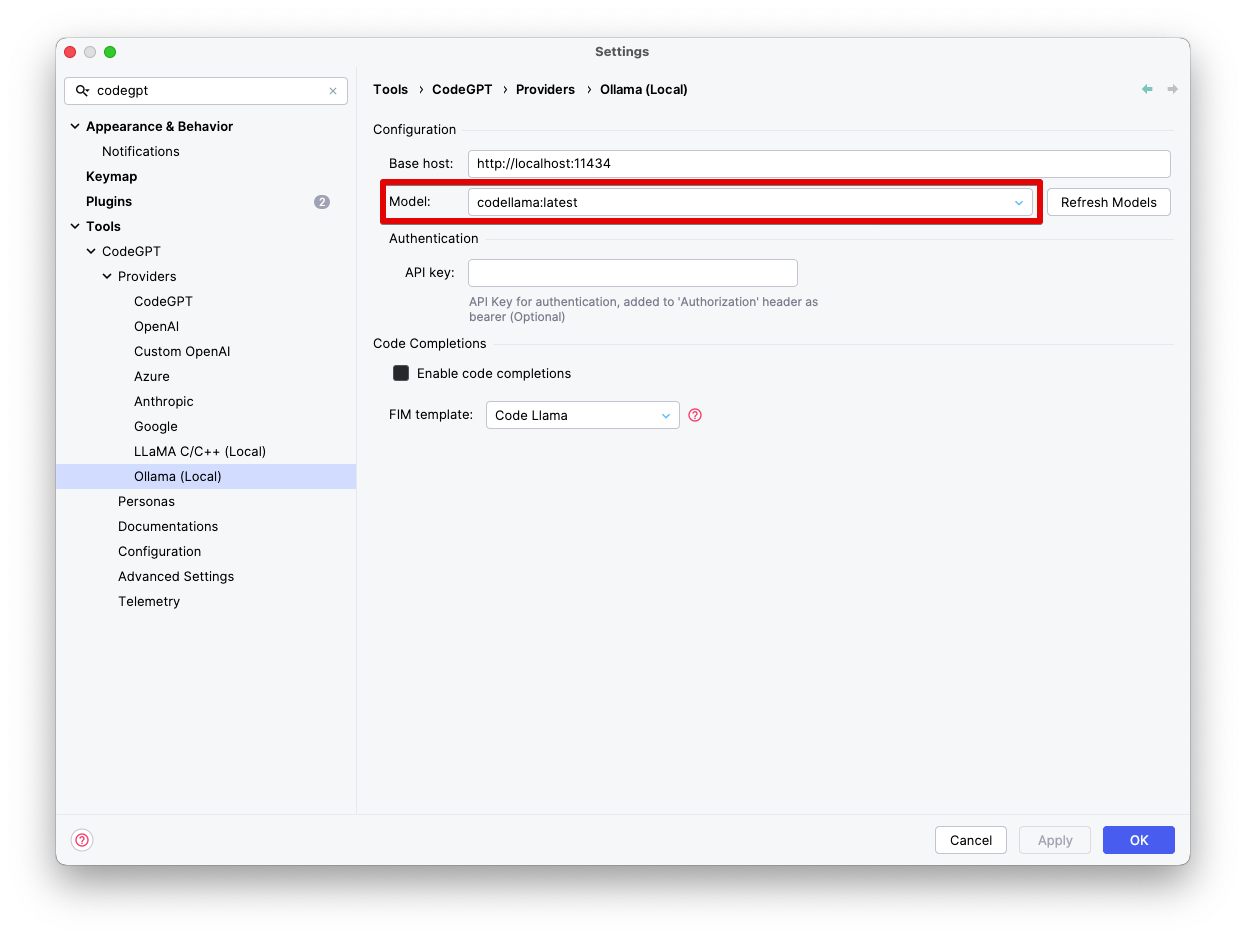Open the Model dropdown codellama:latest
The width and height of the screenshot is (1246, 939).
750,202
